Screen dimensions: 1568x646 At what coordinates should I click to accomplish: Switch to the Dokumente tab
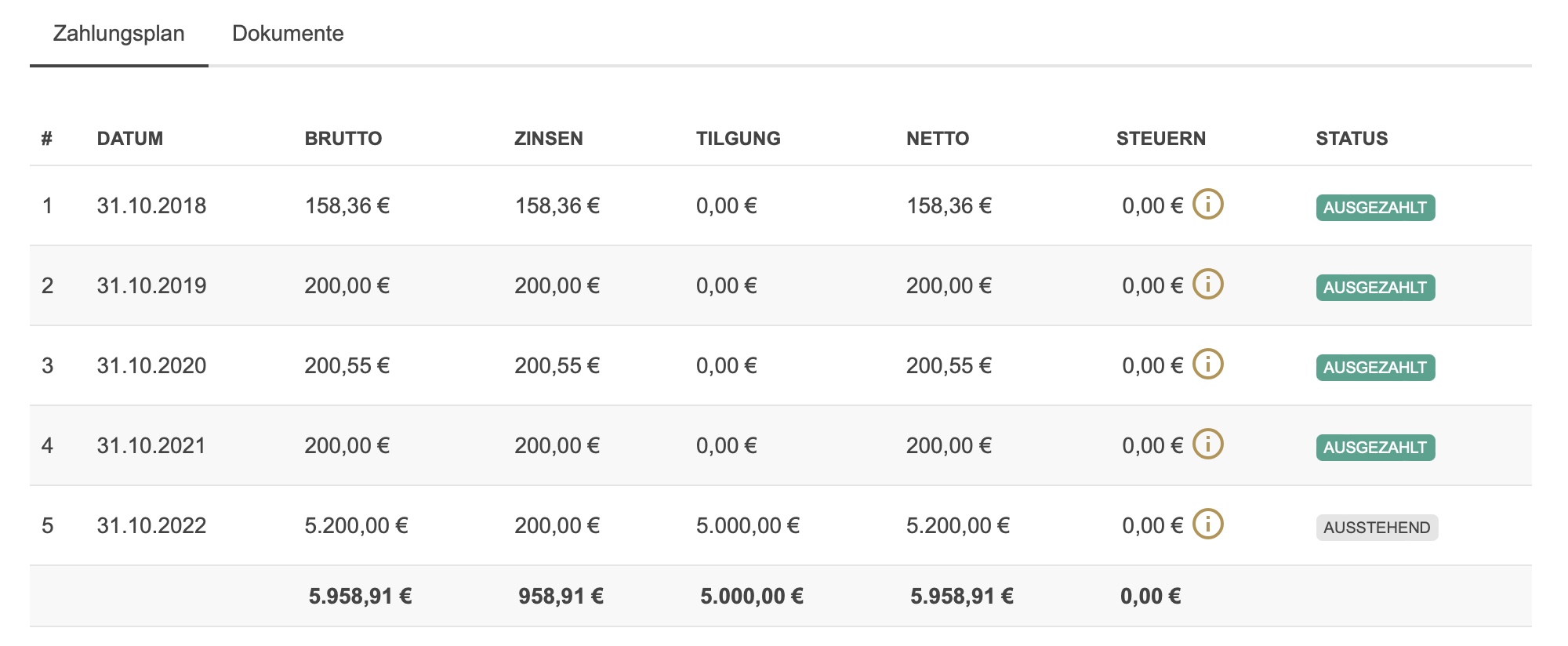point(288,34)
